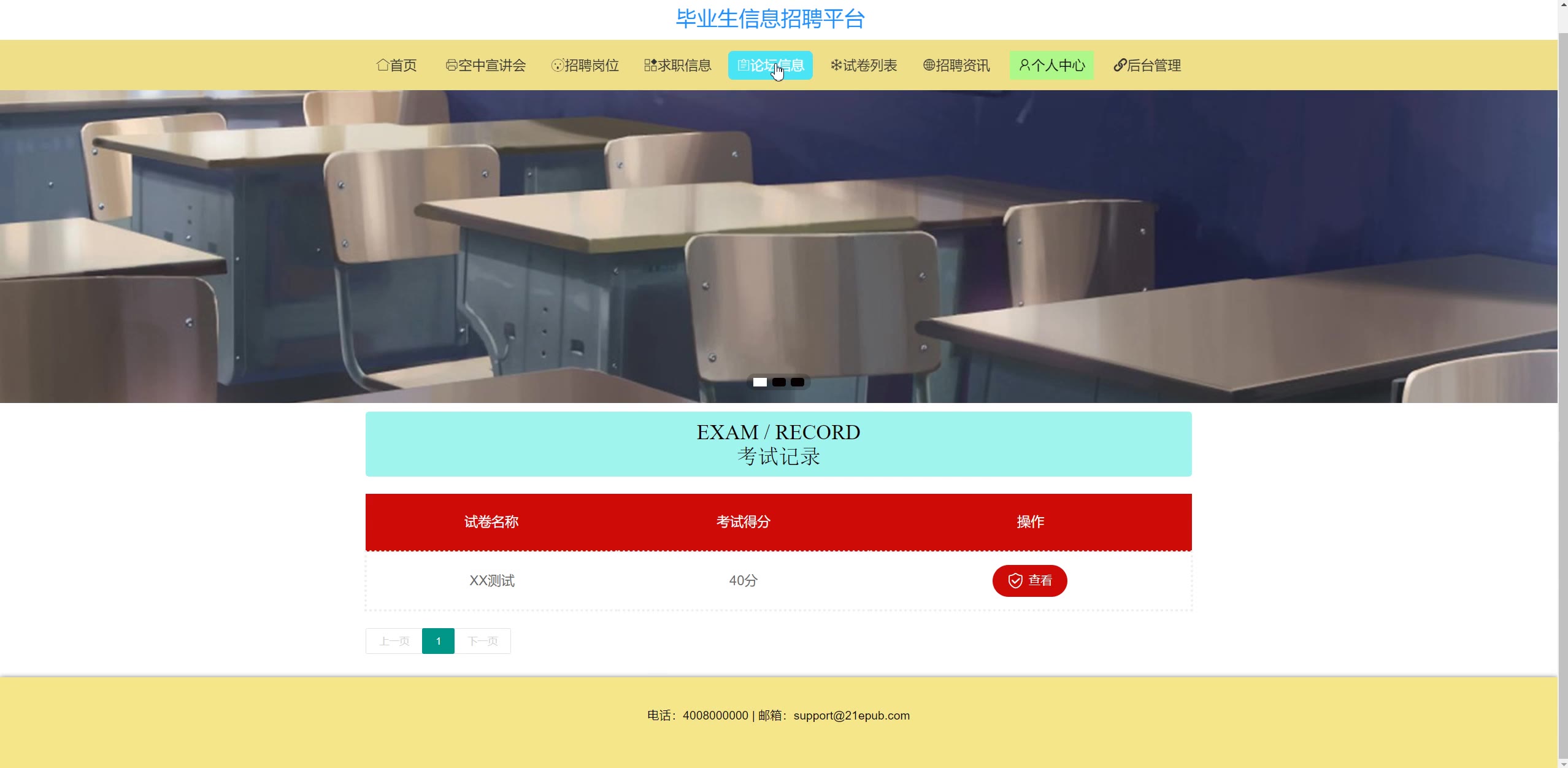
Task: Select the third carousel indicator dot
Action: click(x=797, y=382)
